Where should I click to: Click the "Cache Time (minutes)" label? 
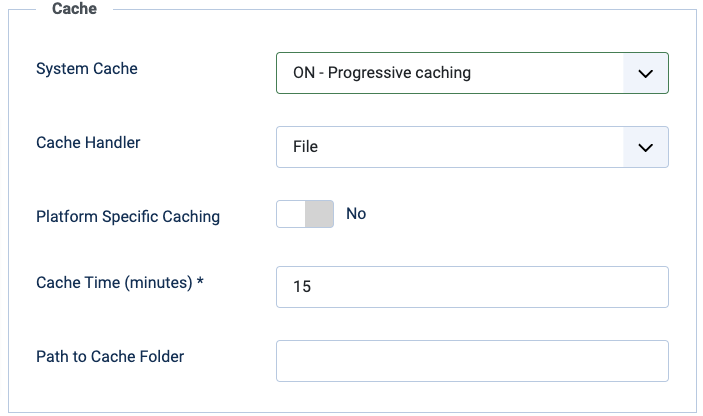click(113, 283)
